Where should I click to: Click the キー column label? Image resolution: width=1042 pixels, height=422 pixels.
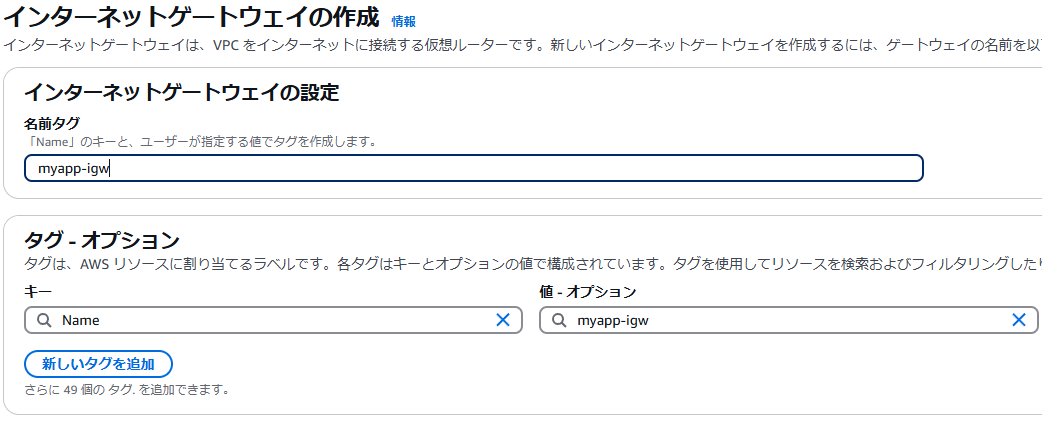click(38, 291)
